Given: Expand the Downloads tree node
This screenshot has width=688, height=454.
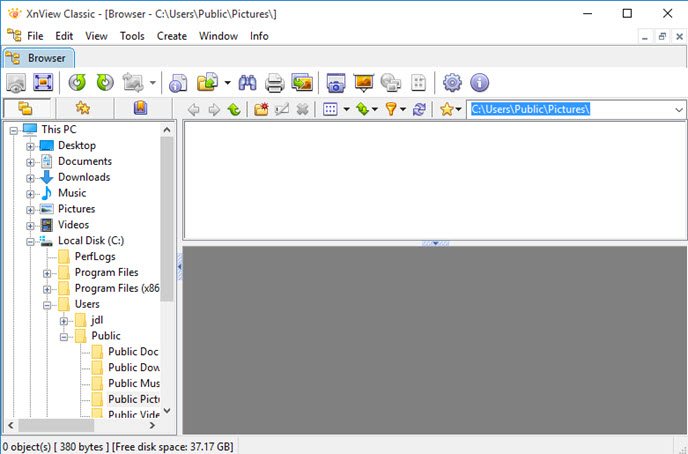Looking at the screenshot, I should [30, 178].
